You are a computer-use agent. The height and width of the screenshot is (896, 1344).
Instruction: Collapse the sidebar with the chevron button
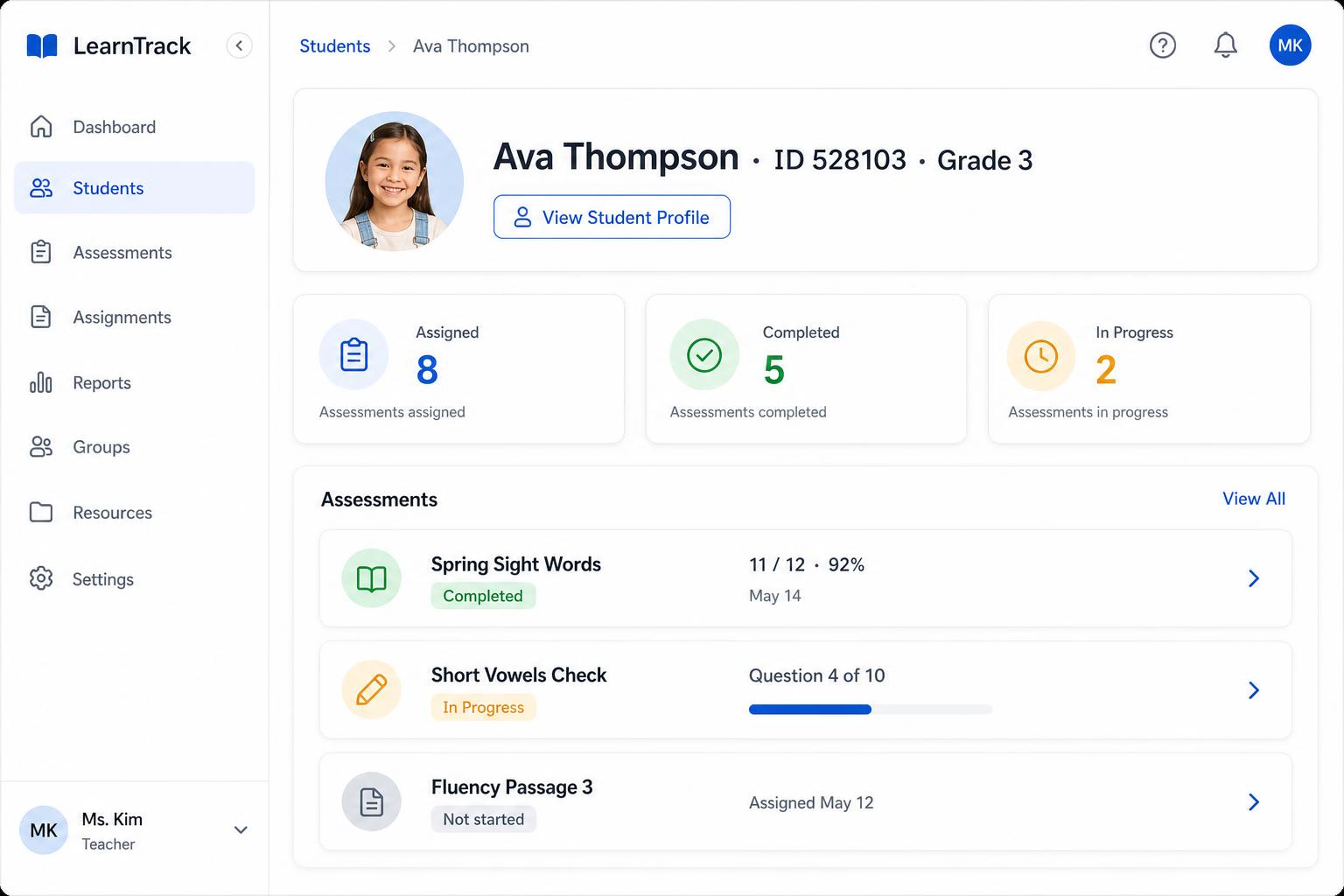239,45
